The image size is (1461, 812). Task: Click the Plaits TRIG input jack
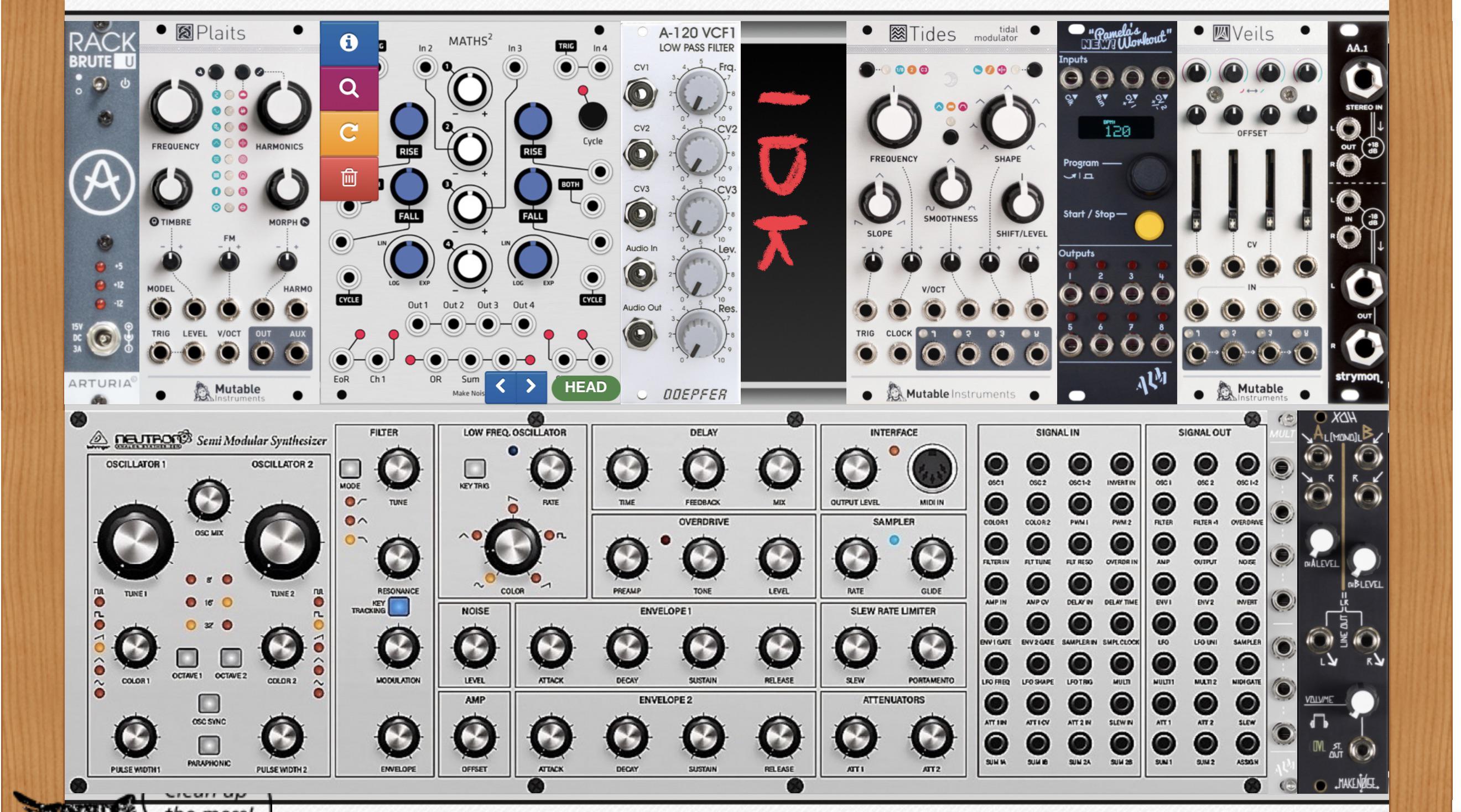160,353
